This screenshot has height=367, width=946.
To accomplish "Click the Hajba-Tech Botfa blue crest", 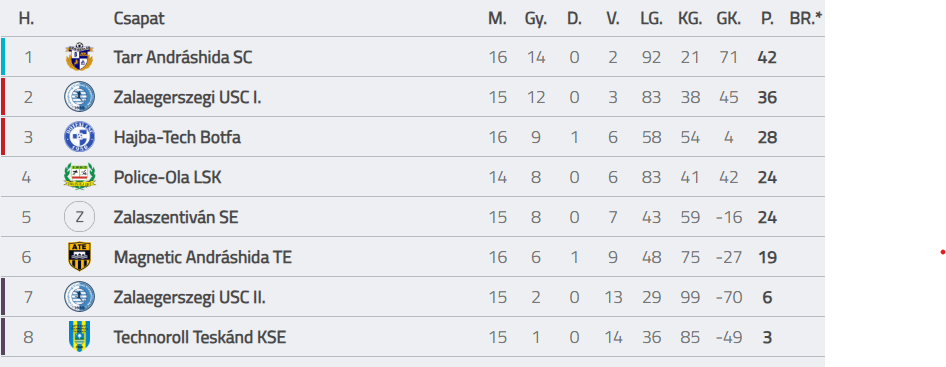I will (x=80, y=137).
